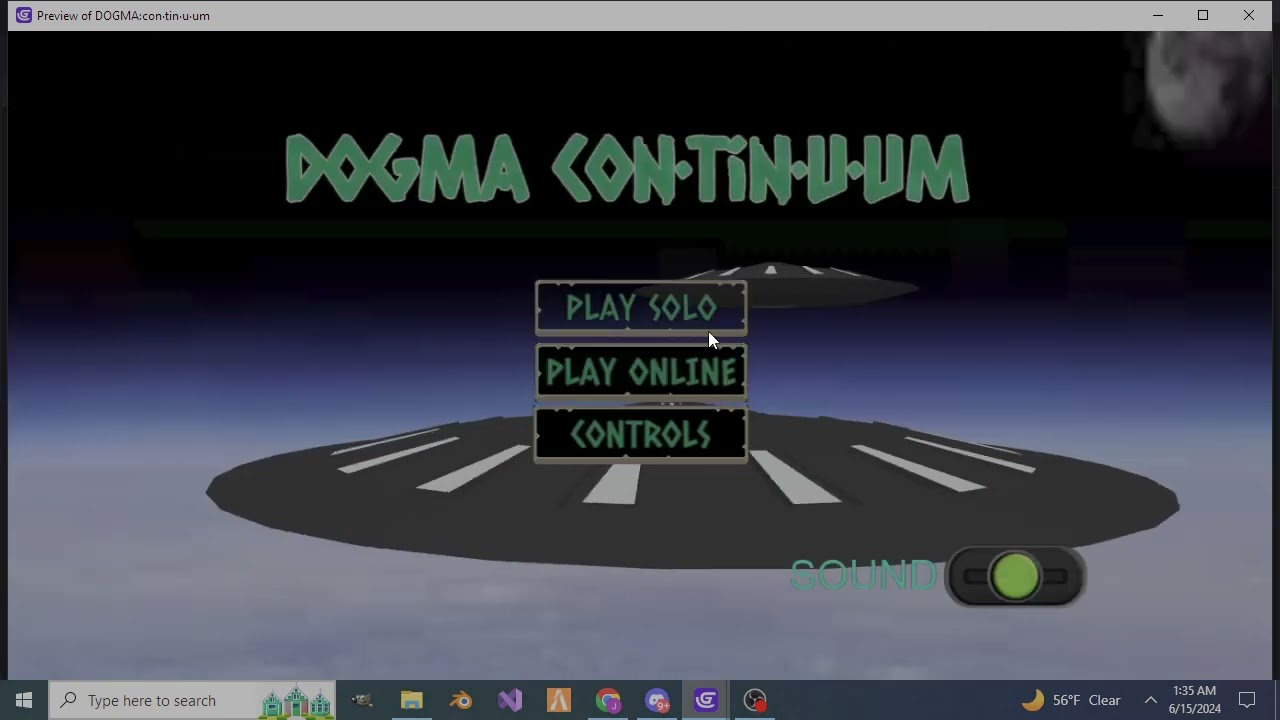
Task: Open File Explorer from the taskbar
Action: [x=412, y=700]
